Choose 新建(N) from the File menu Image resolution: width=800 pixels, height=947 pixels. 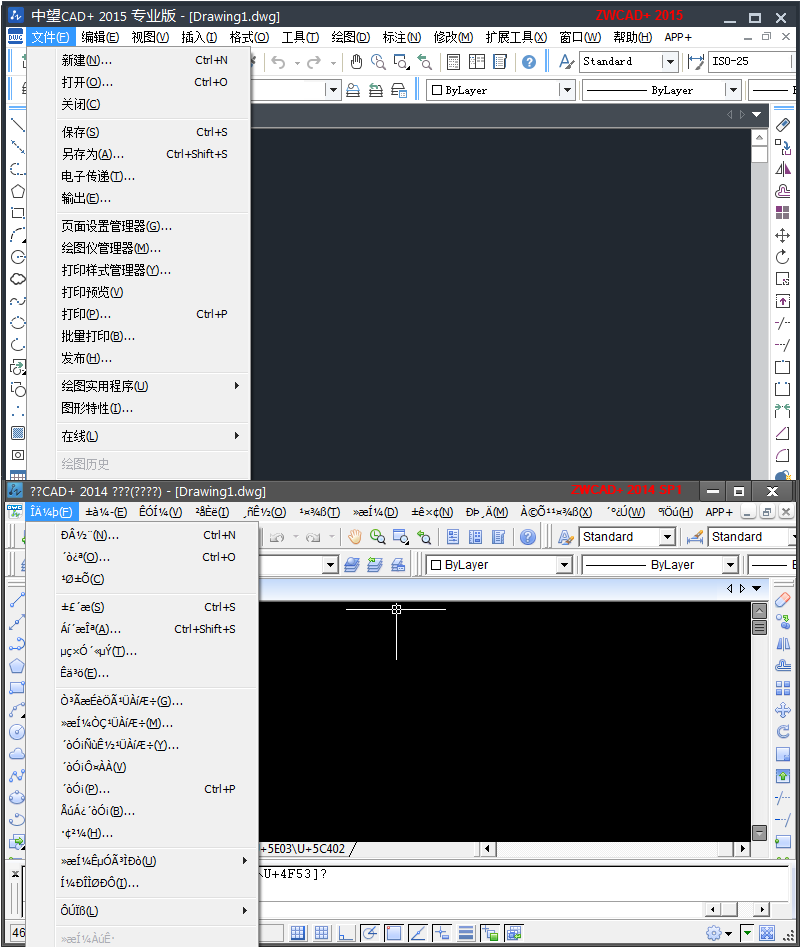pos(152,60)
